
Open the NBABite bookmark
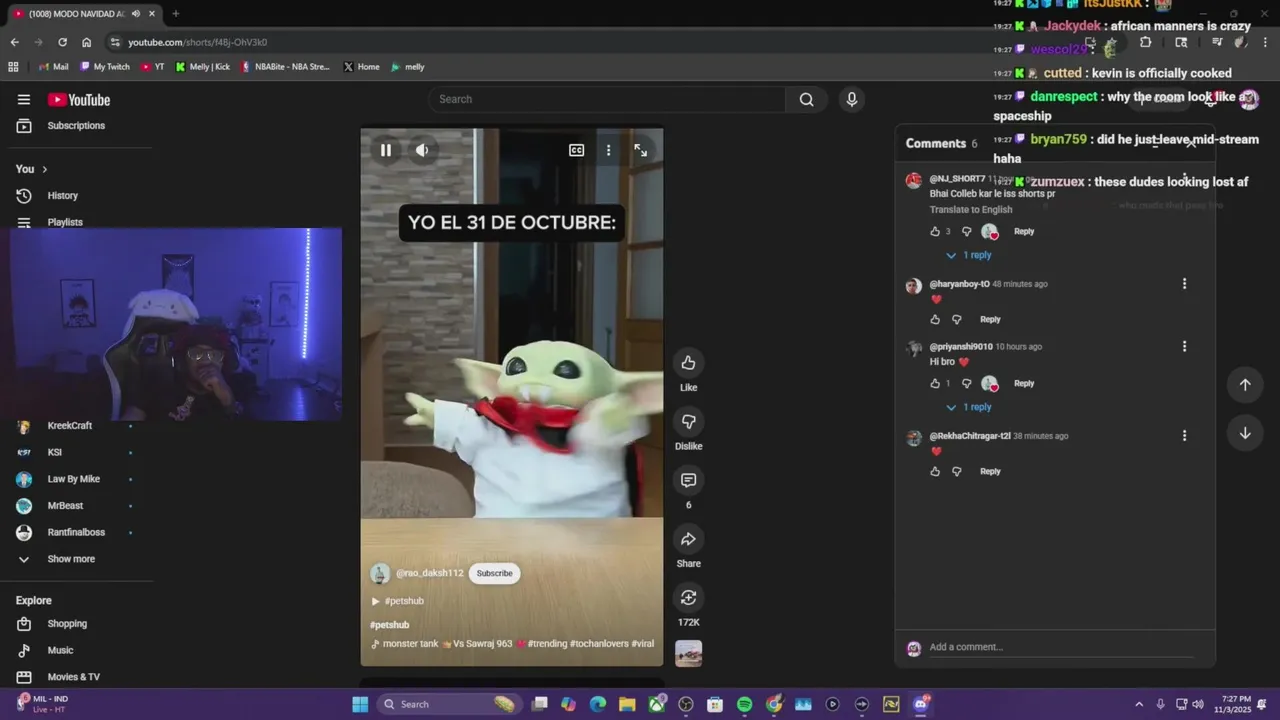coord(285,67)
